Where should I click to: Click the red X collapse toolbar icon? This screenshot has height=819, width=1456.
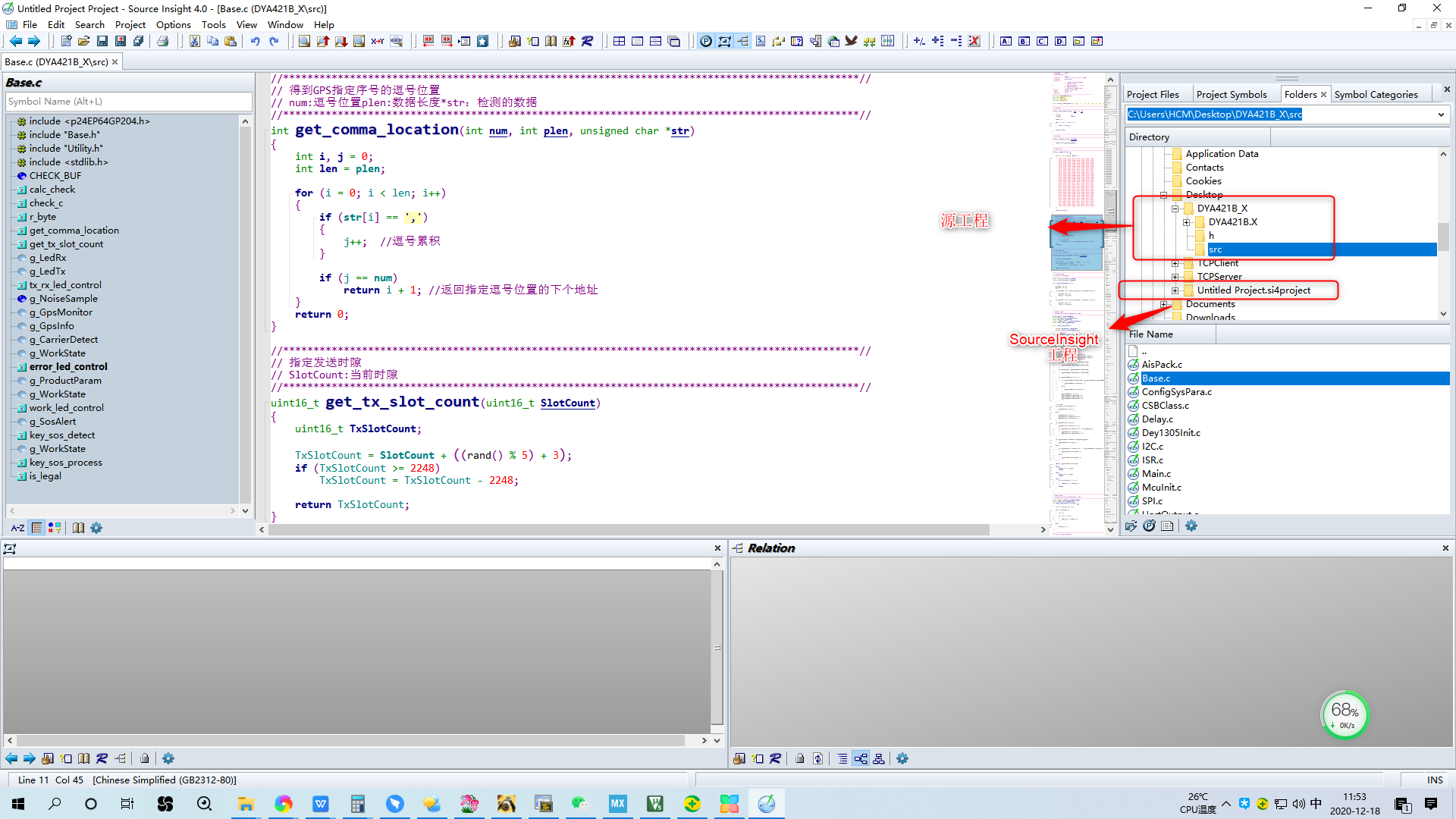coord(974,41)
